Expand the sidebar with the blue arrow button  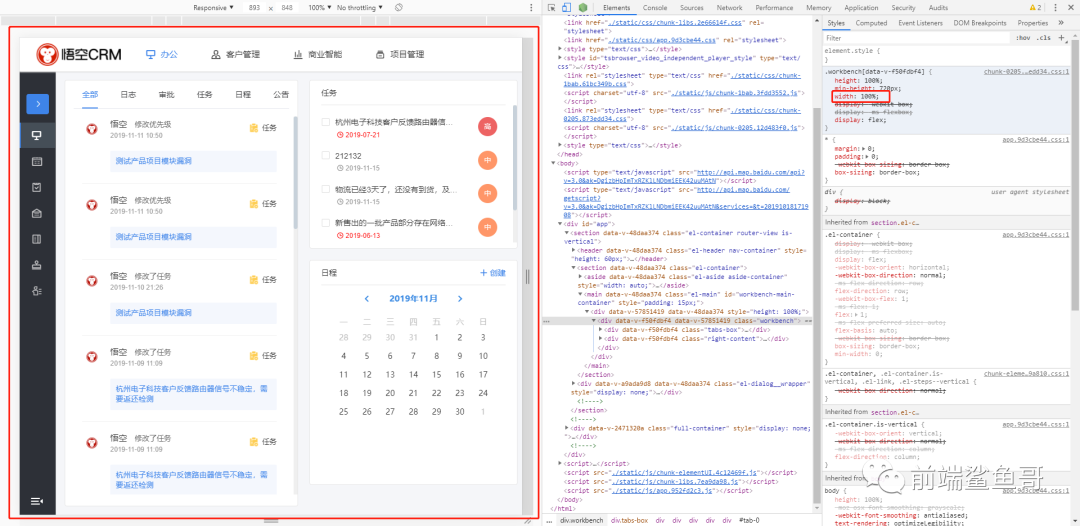[37, 102]
